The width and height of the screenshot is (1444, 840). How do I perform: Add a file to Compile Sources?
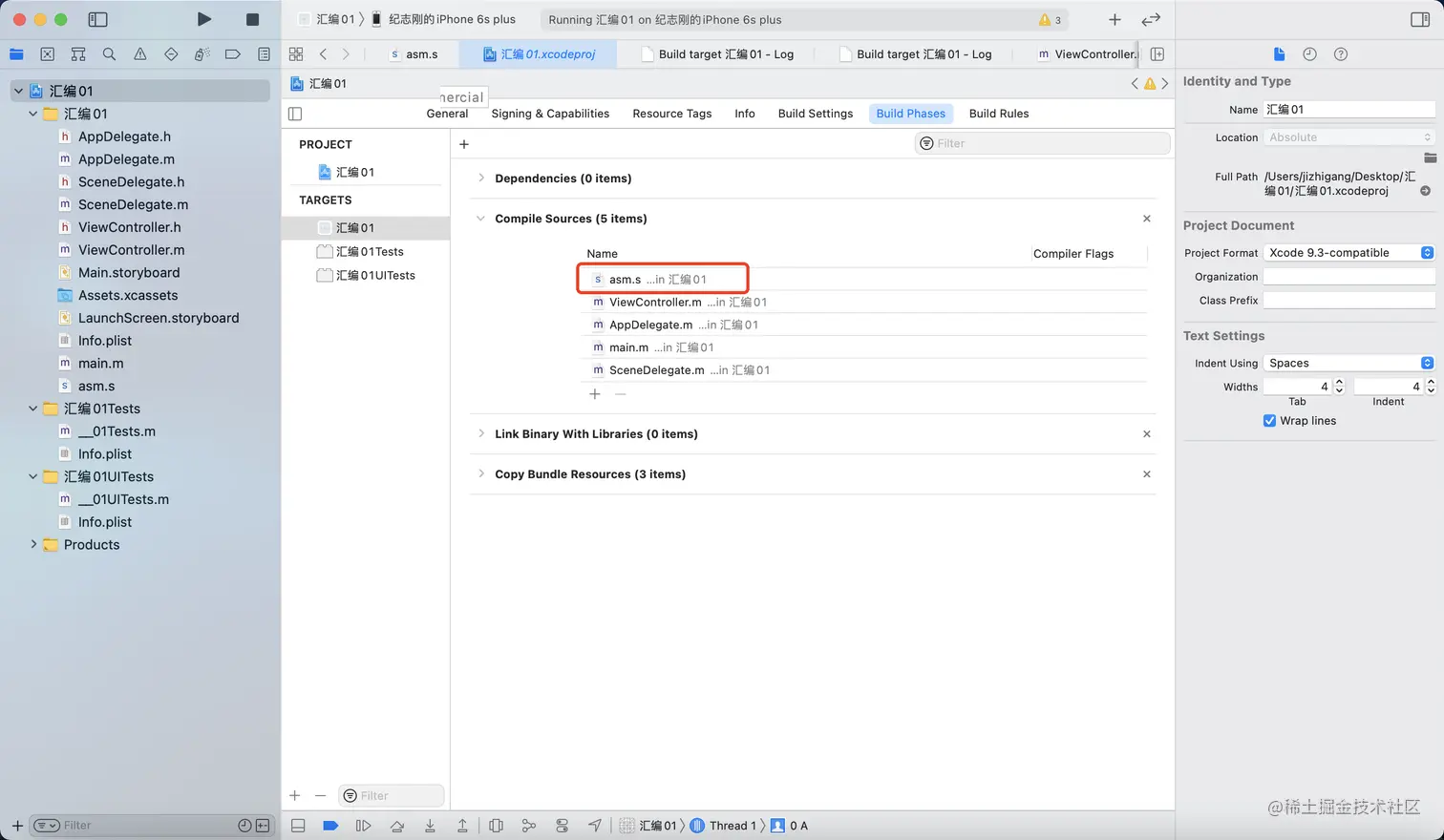pyautogui.click(x=595, y=394)
